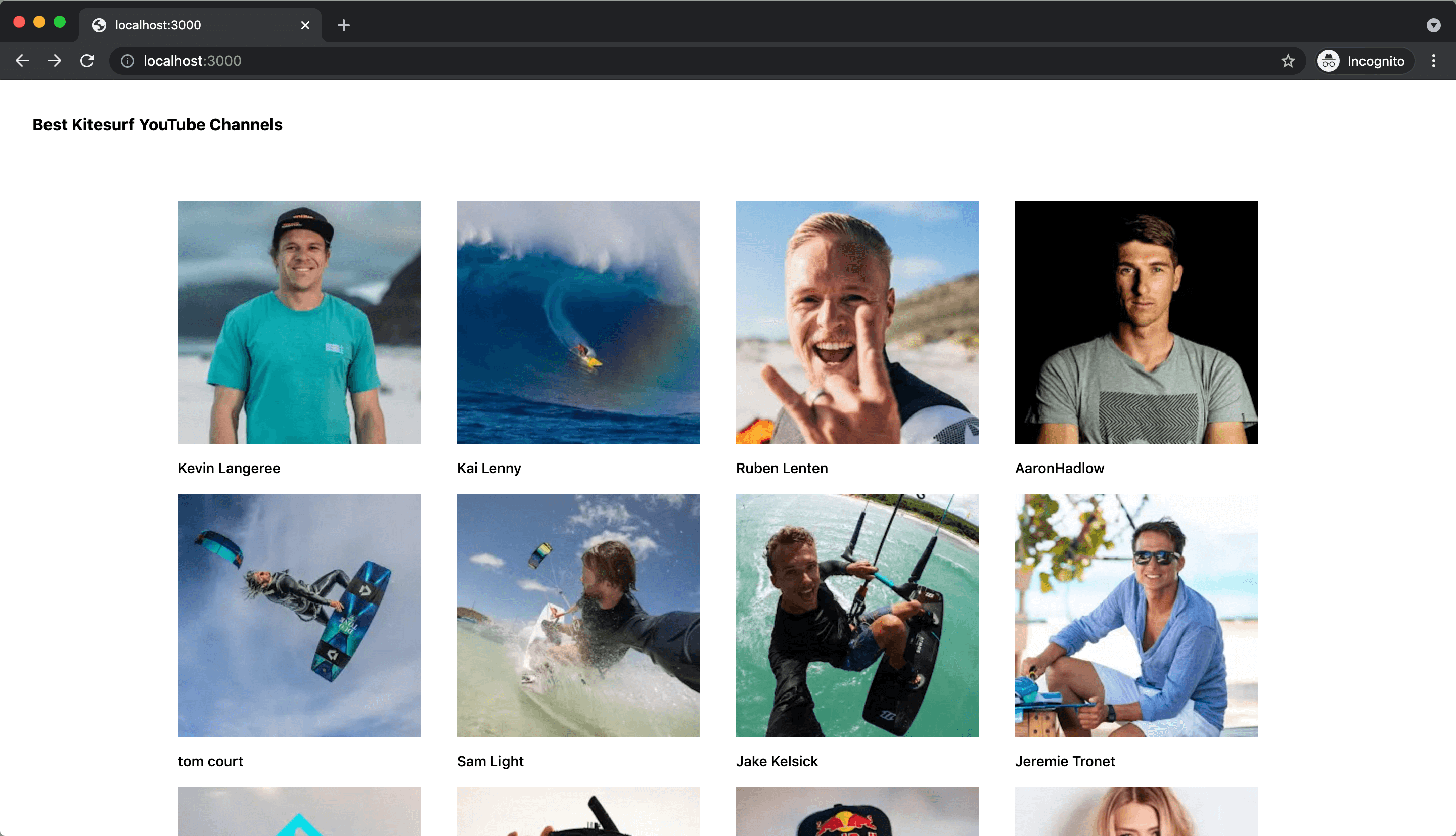Open the tab search dropdown arrow
Screen dimensions: 1456x836
[x=1433, y=25]
